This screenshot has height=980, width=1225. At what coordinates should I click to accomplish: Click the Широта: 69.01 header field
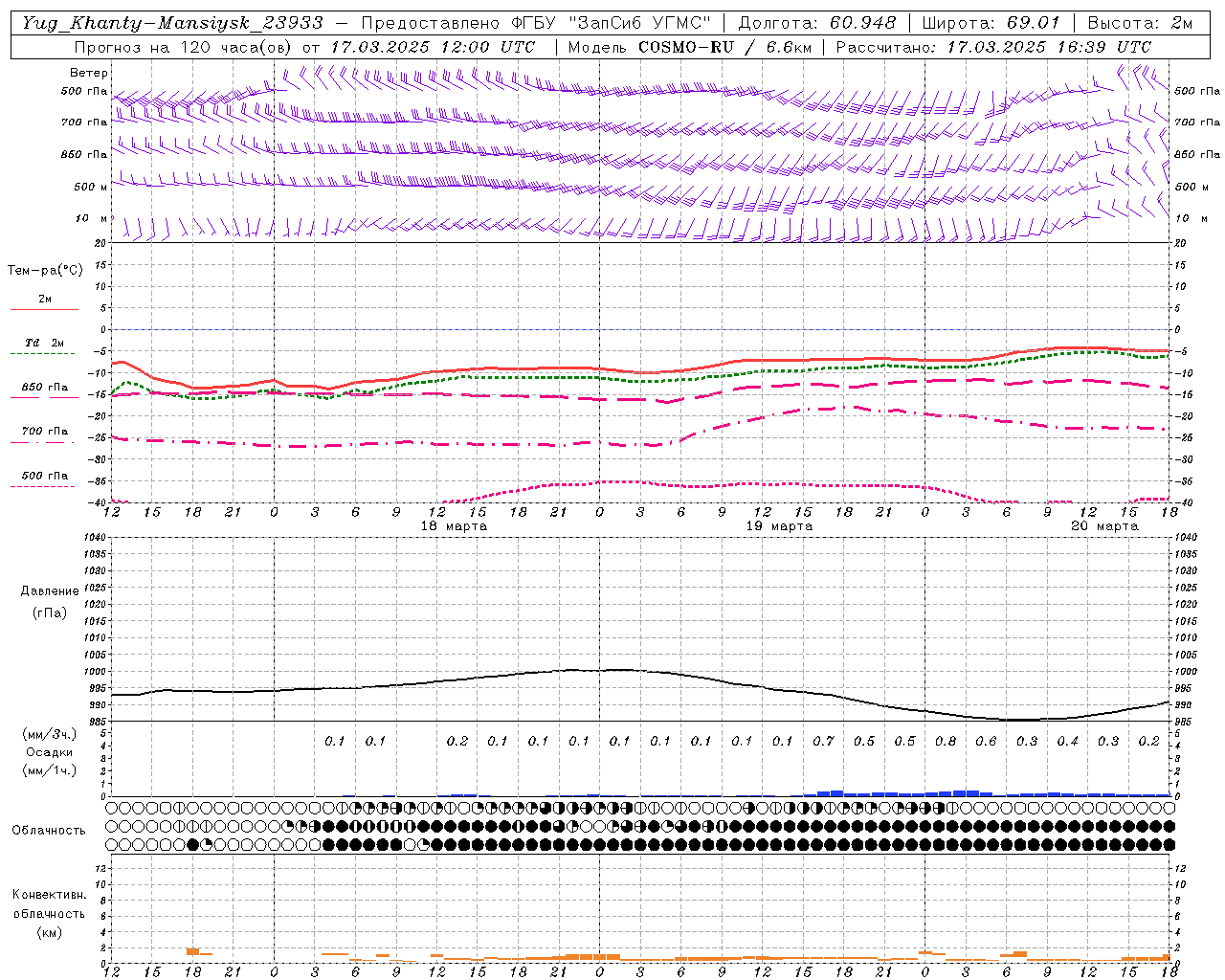click(x=991, y=23)
